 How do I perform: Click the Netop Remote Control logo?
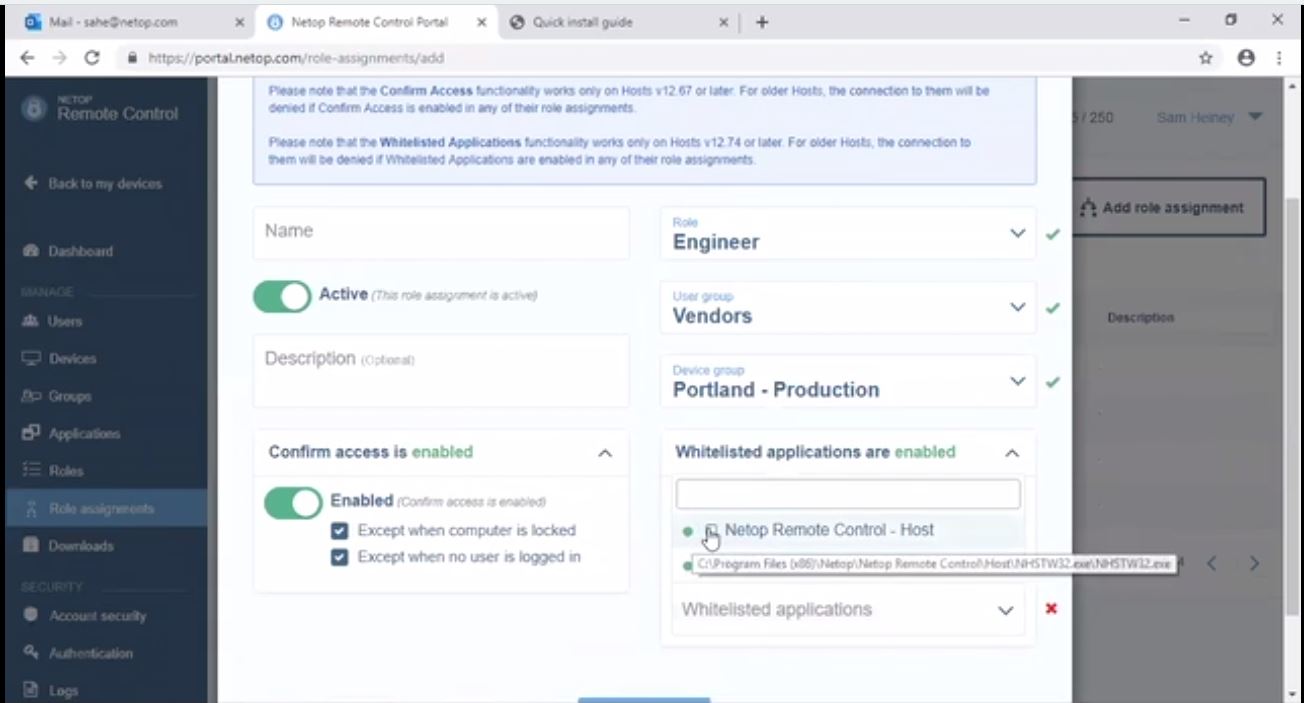[102, 110]
